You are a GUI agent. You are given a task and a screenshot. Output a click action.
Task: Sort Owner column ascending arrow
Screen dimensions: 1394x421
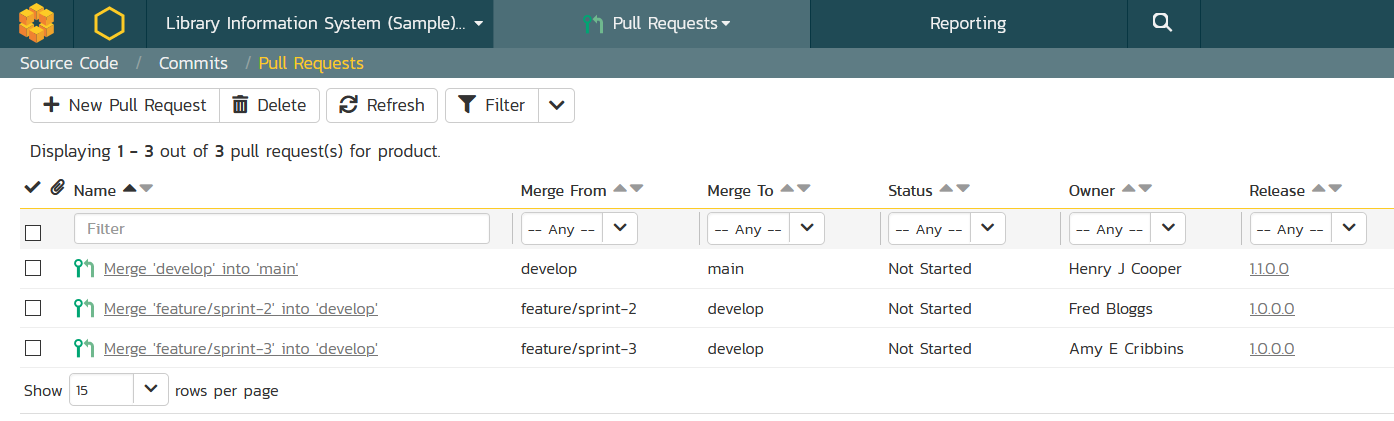click(x=1128, y=189)
